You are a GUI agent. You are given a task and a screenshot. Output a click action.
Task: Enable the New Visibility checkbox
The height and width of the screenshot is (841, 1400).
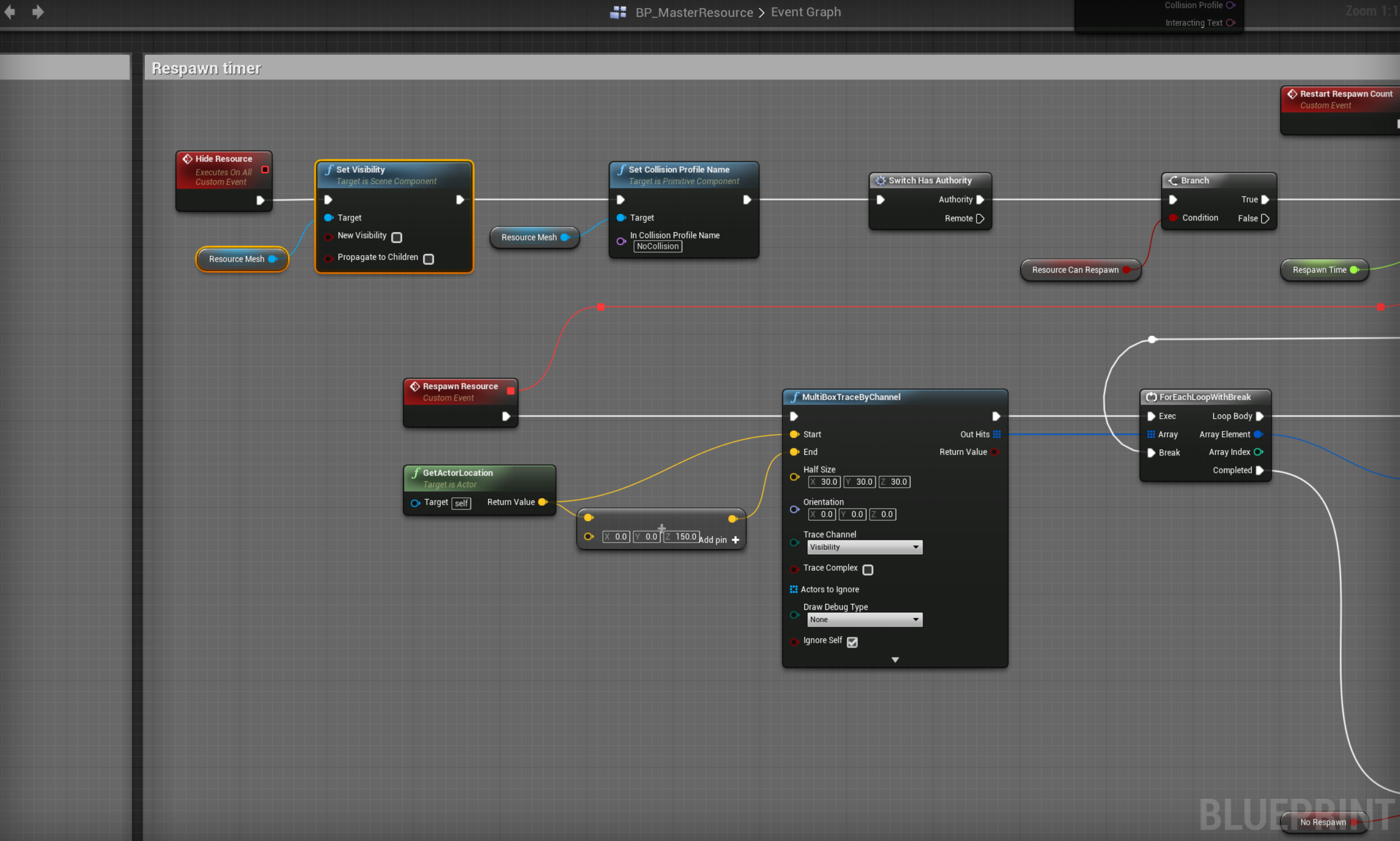point(397,237)
